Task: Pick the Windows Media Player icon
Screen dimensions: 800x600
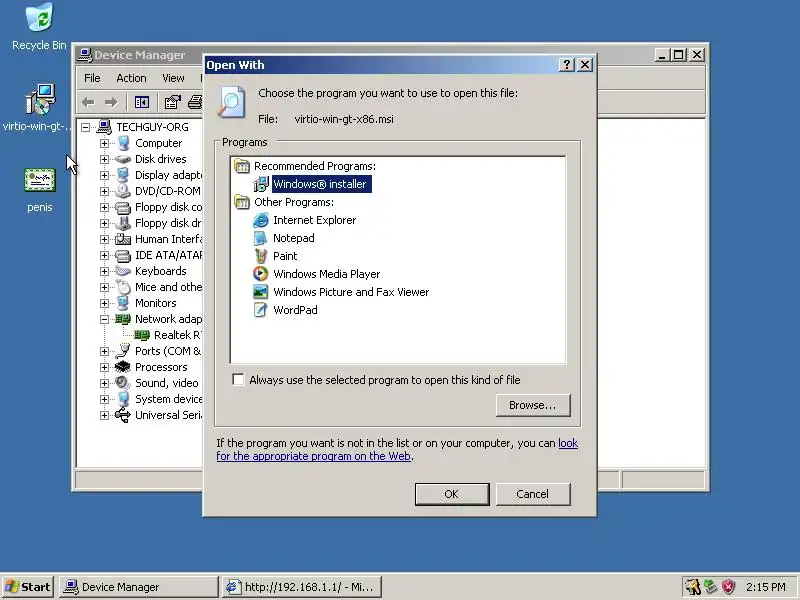Action: point(261,274)
